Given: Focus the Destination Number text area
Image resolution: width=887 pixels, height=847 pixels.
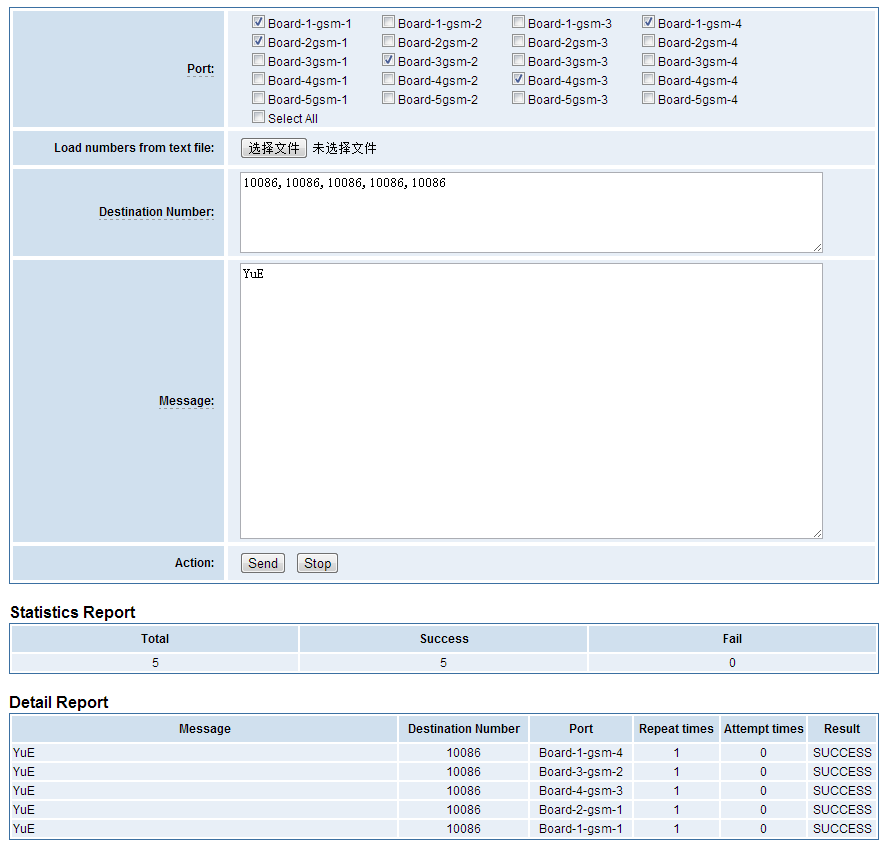Looking at the screenshot, I should [x=531, y=212].
